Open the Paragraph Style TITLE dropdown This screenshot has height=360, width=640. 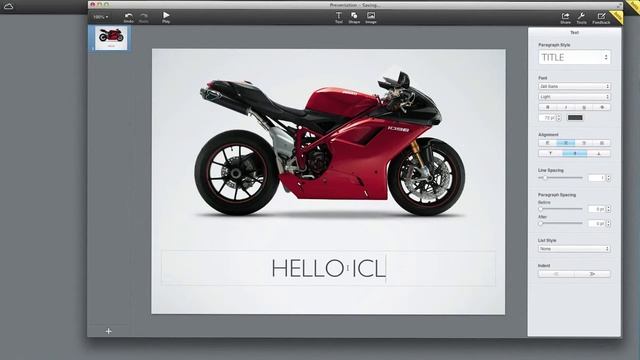(x=574, y=58)
